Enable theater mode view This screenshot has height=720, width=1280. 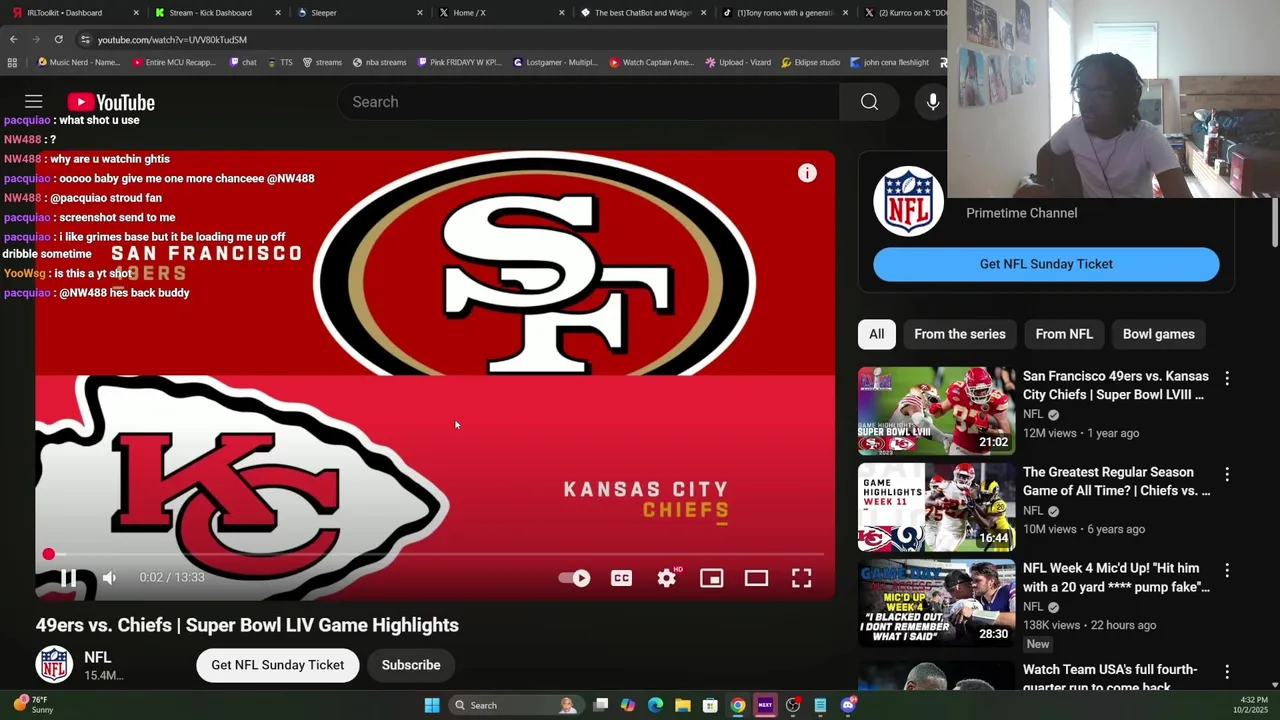[756, 578]
